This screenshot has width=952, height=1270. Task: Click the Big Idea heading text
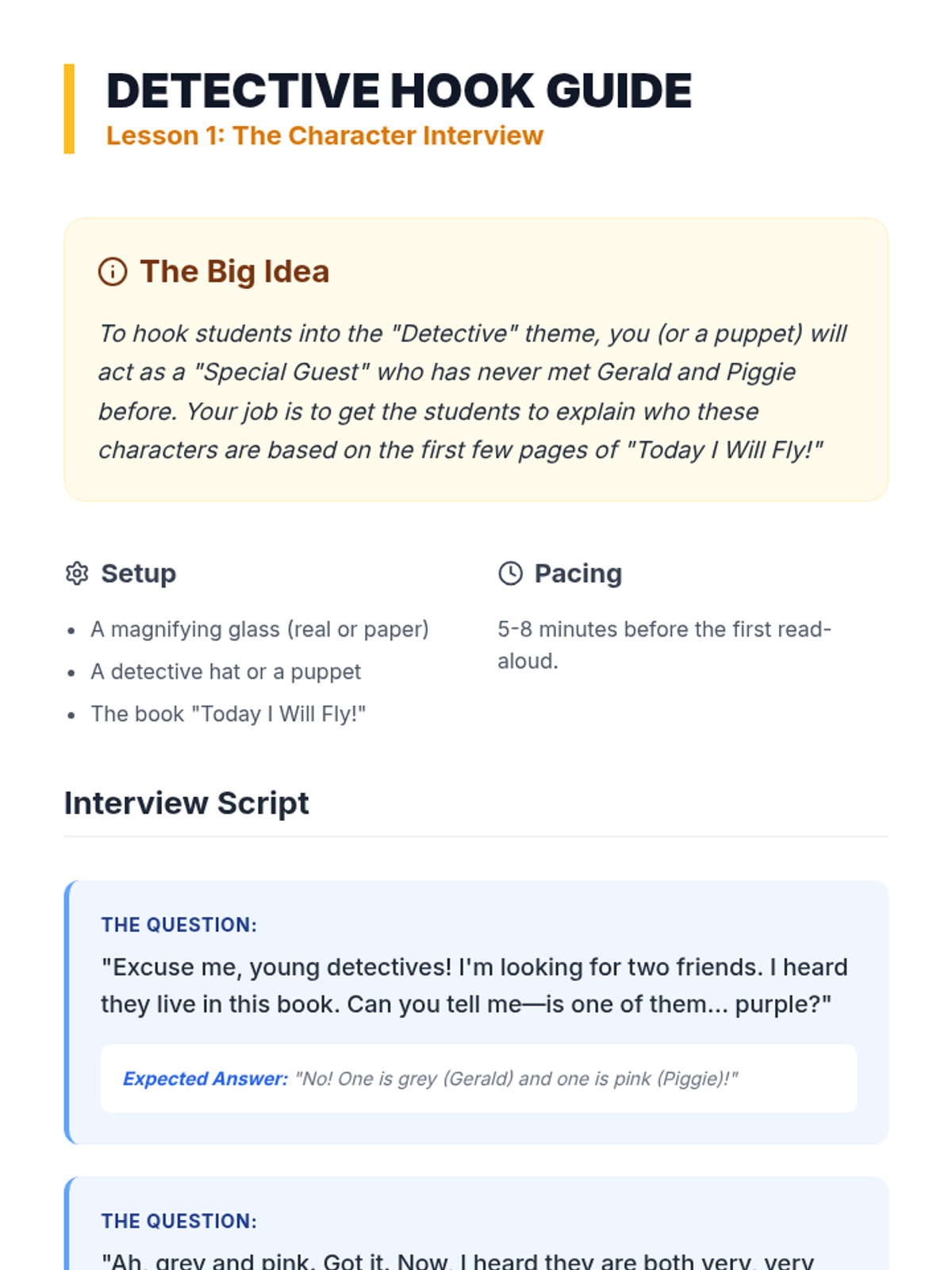tap(234, 271)
